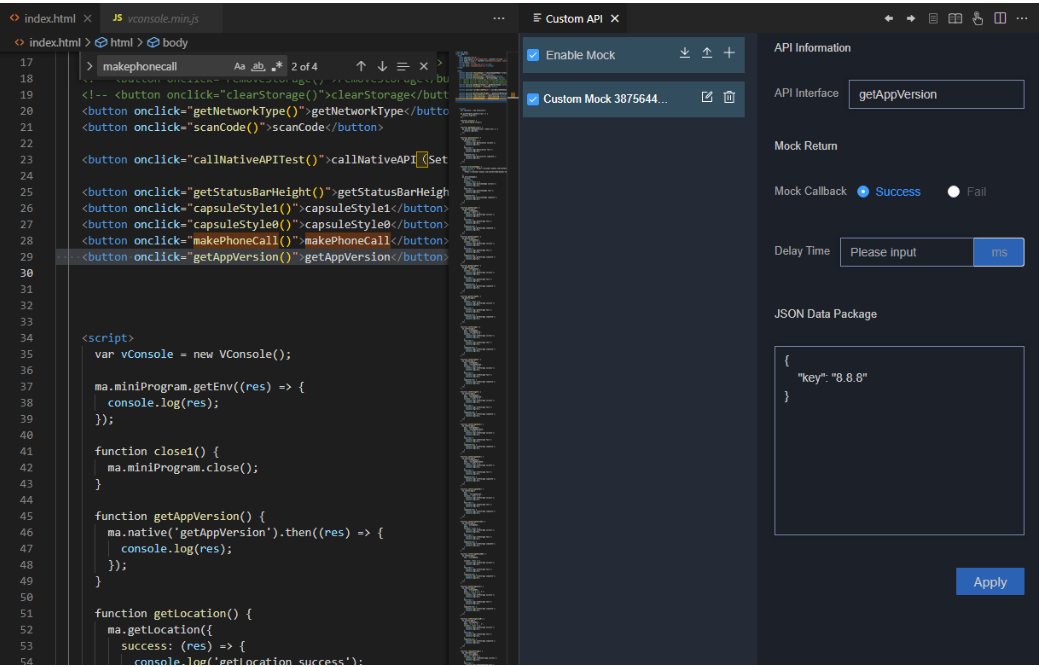Add a new mock with the plus icon
The image size is (1039, 667).
tap(729, 54)
